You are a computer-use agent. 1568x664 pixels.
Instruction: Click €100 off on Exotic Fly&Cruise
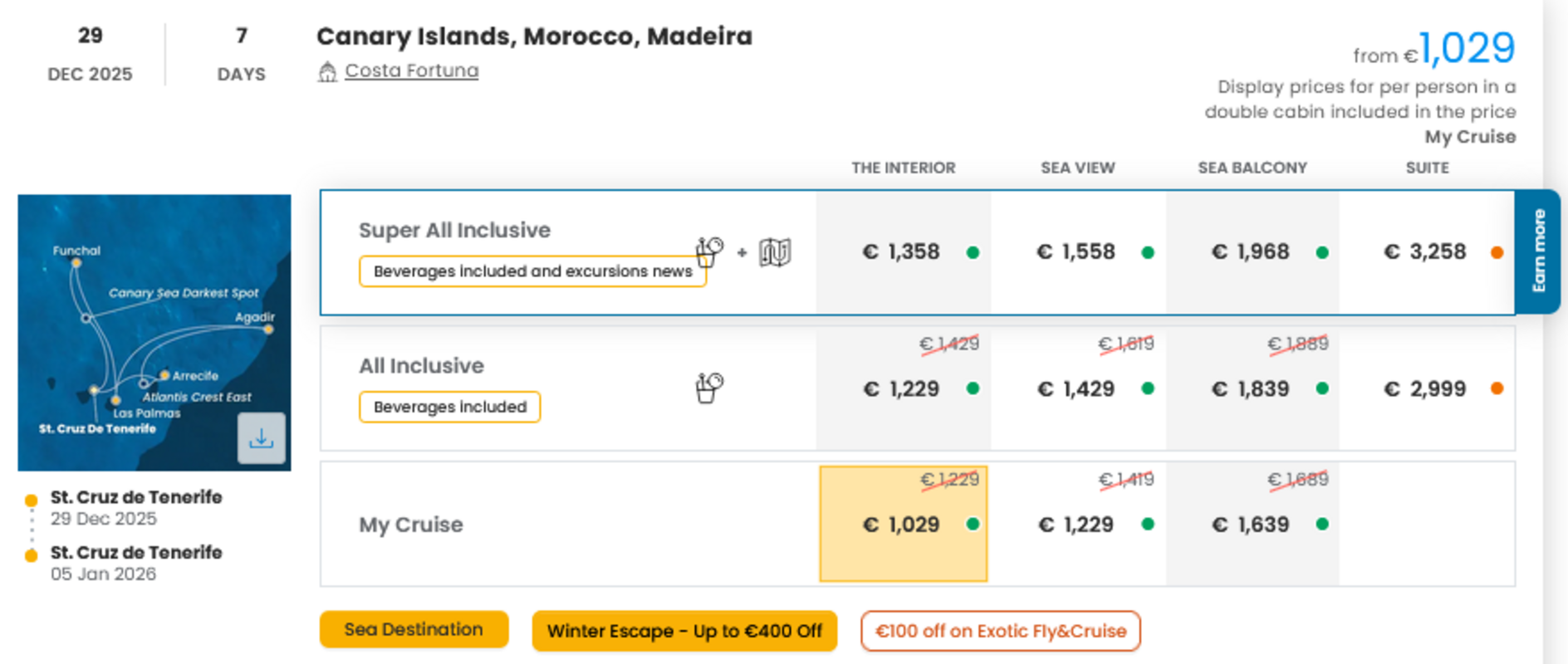(1001, 631)
